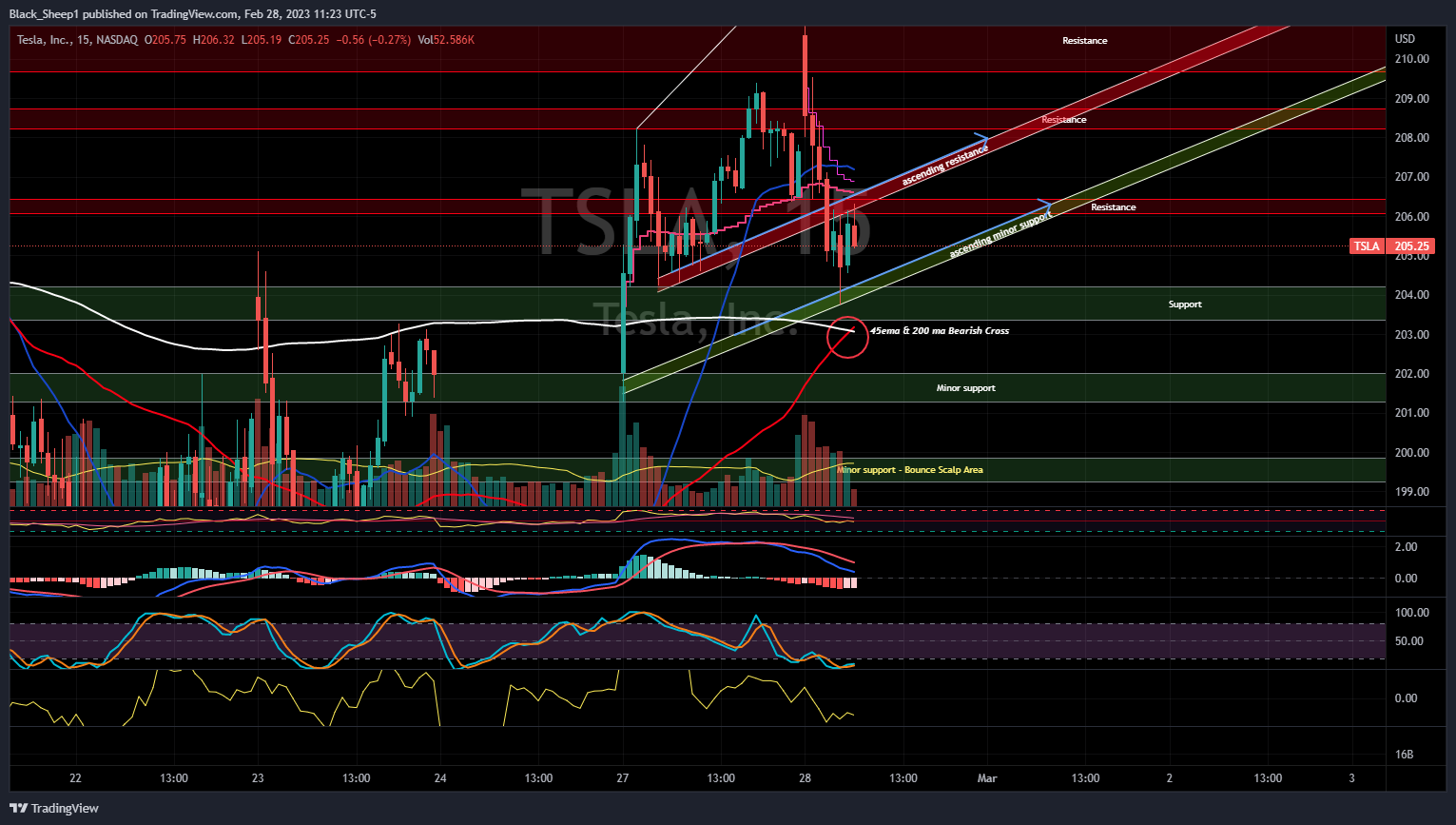Click the 204.00 price axis value

pyautogui.click(x=1412, y=295)
